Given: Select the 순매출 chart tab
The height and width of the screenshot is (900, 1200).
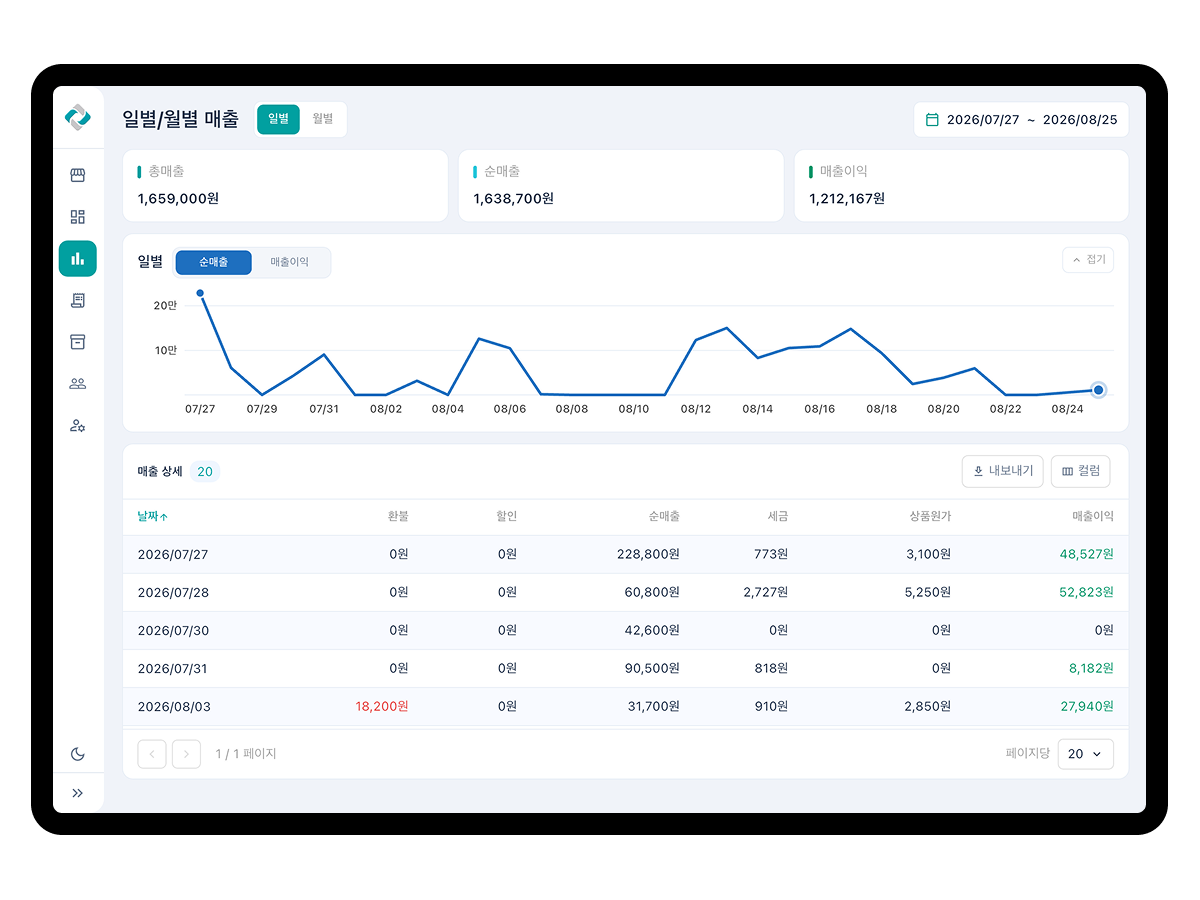Looking at the screenshot, I should tap(213, 262).
